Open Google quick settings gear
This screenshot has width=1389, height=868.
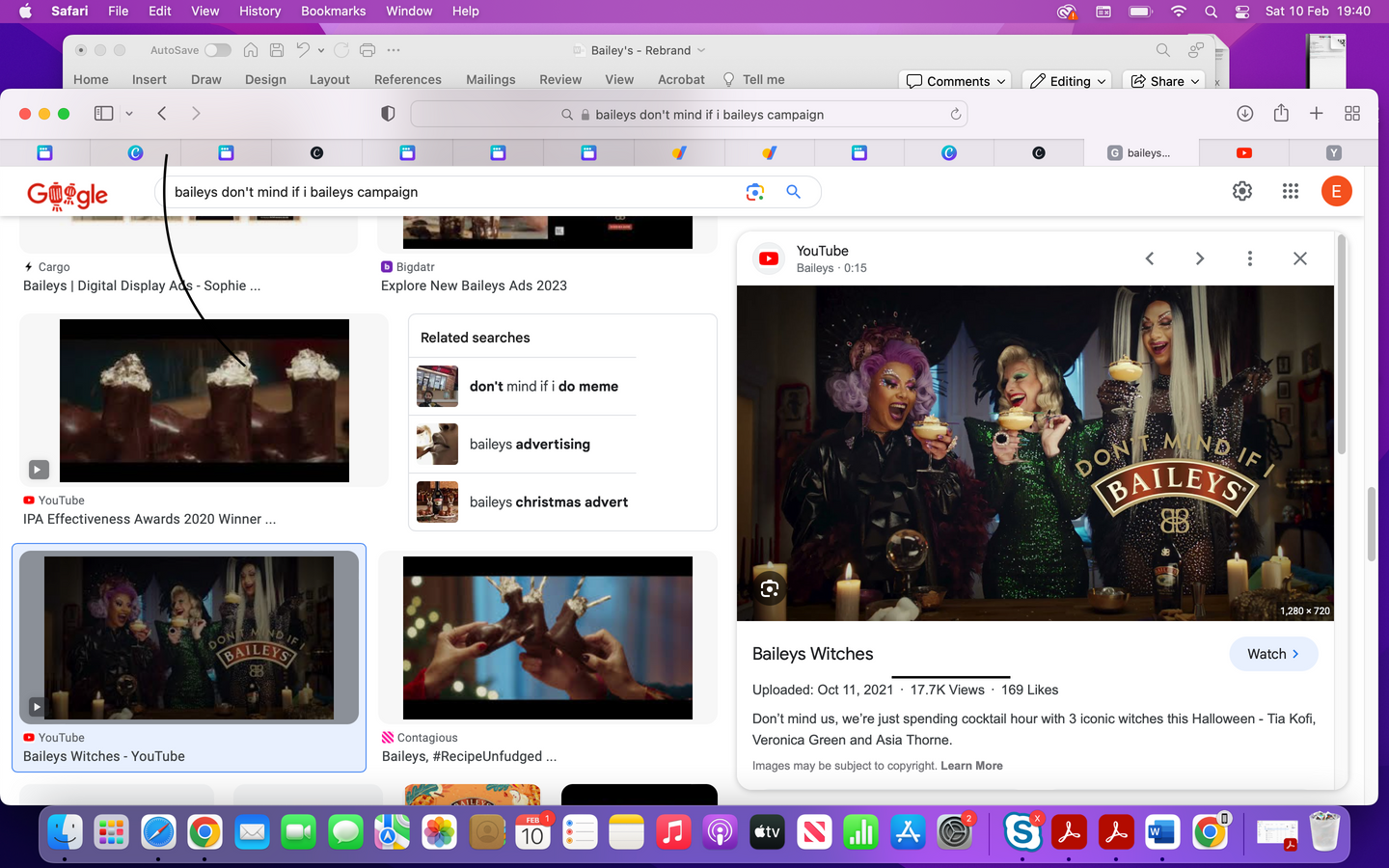(1242, 191)
